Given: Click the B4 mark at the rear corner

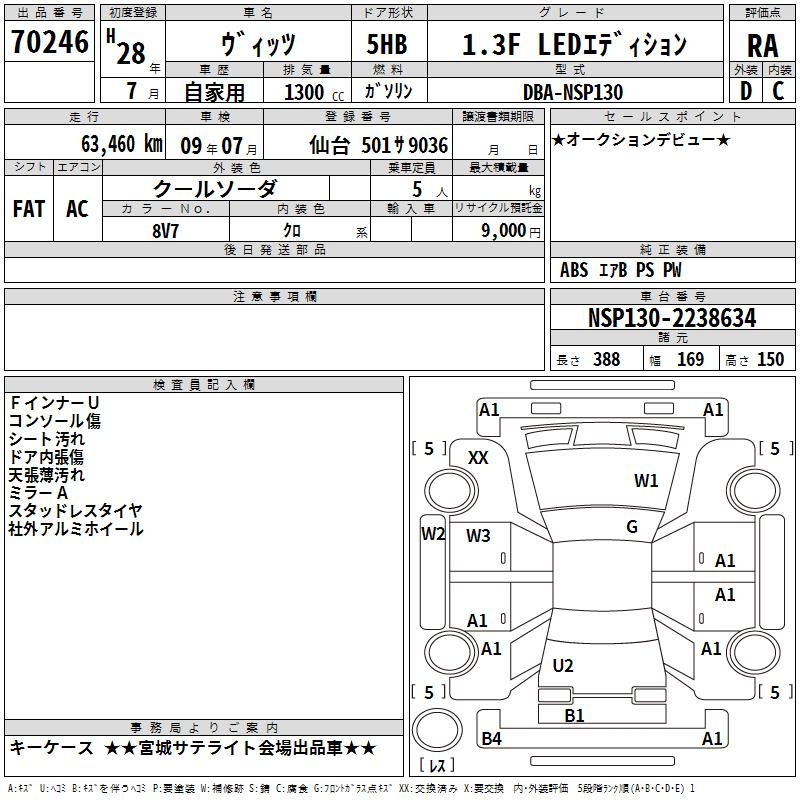Looking at the screenshot, I should (491, 739).
